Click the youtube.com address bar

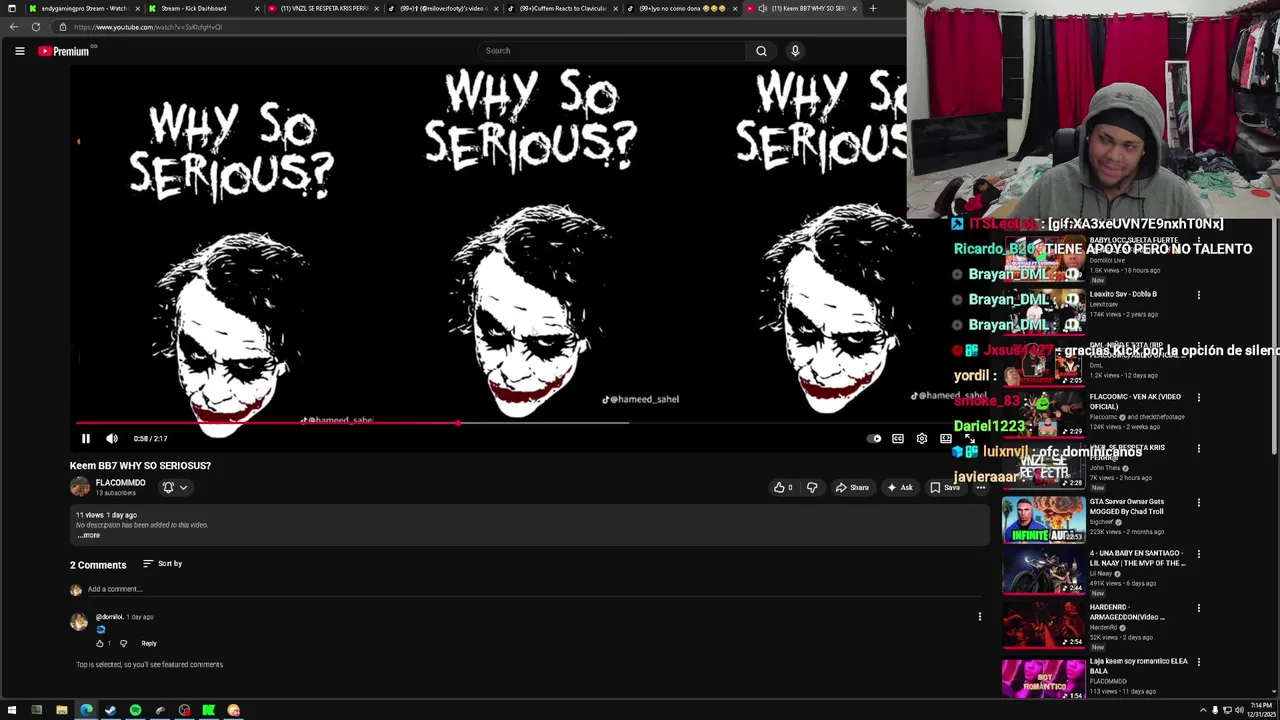coord(480,27)
